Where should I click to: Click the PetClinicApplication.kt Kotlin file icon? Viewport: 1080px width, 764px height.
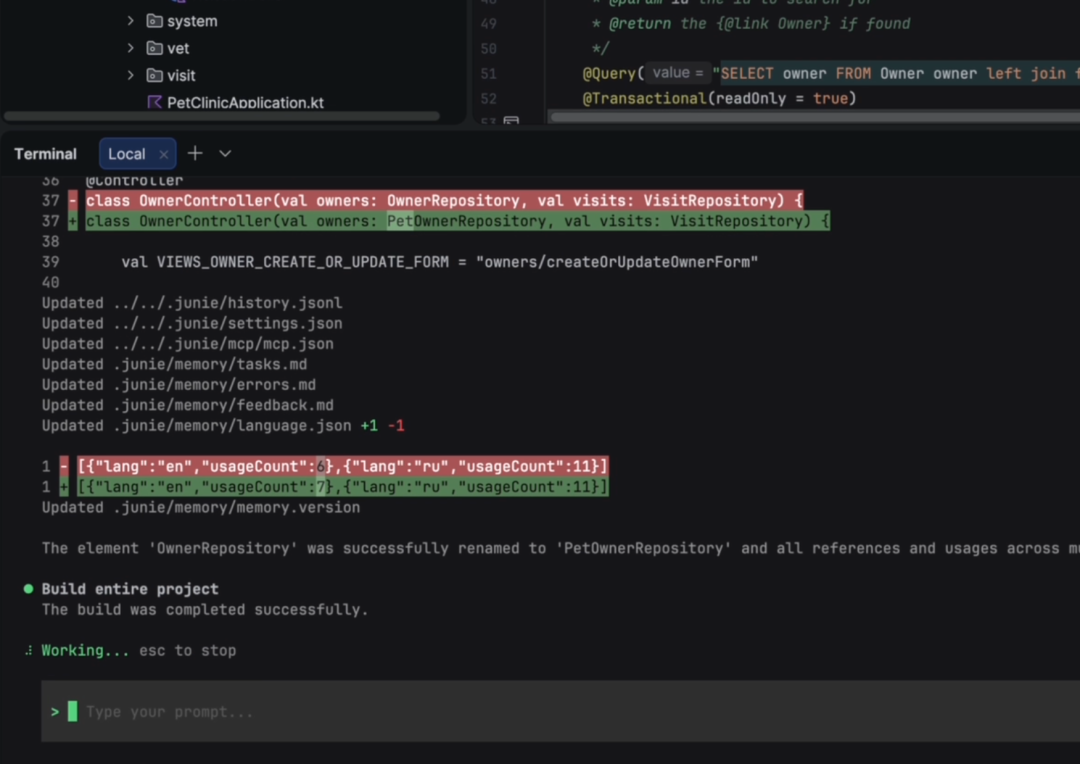(x=155, y=102)
